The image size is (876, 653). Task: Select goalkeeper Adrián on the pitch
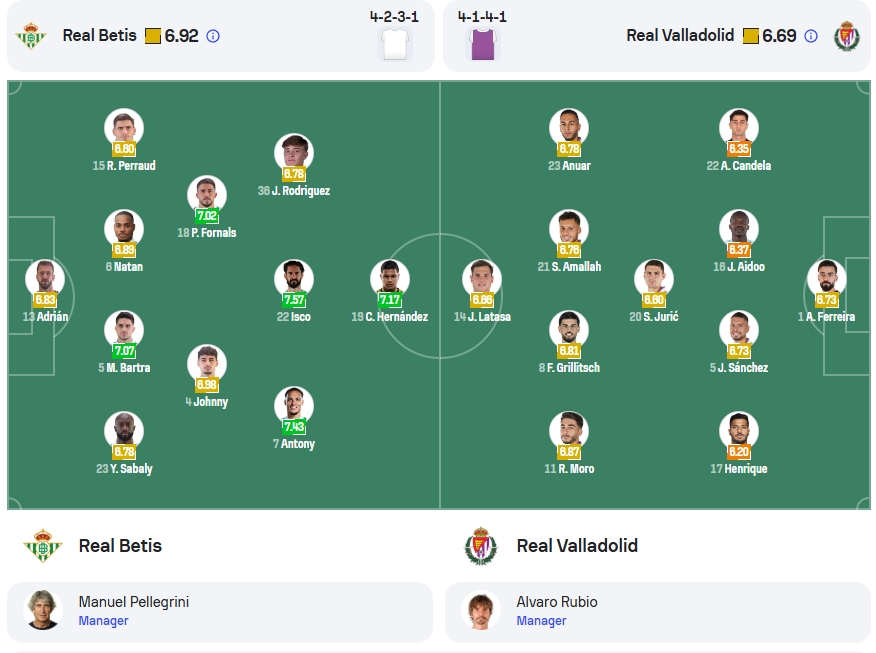click(45, 279)
